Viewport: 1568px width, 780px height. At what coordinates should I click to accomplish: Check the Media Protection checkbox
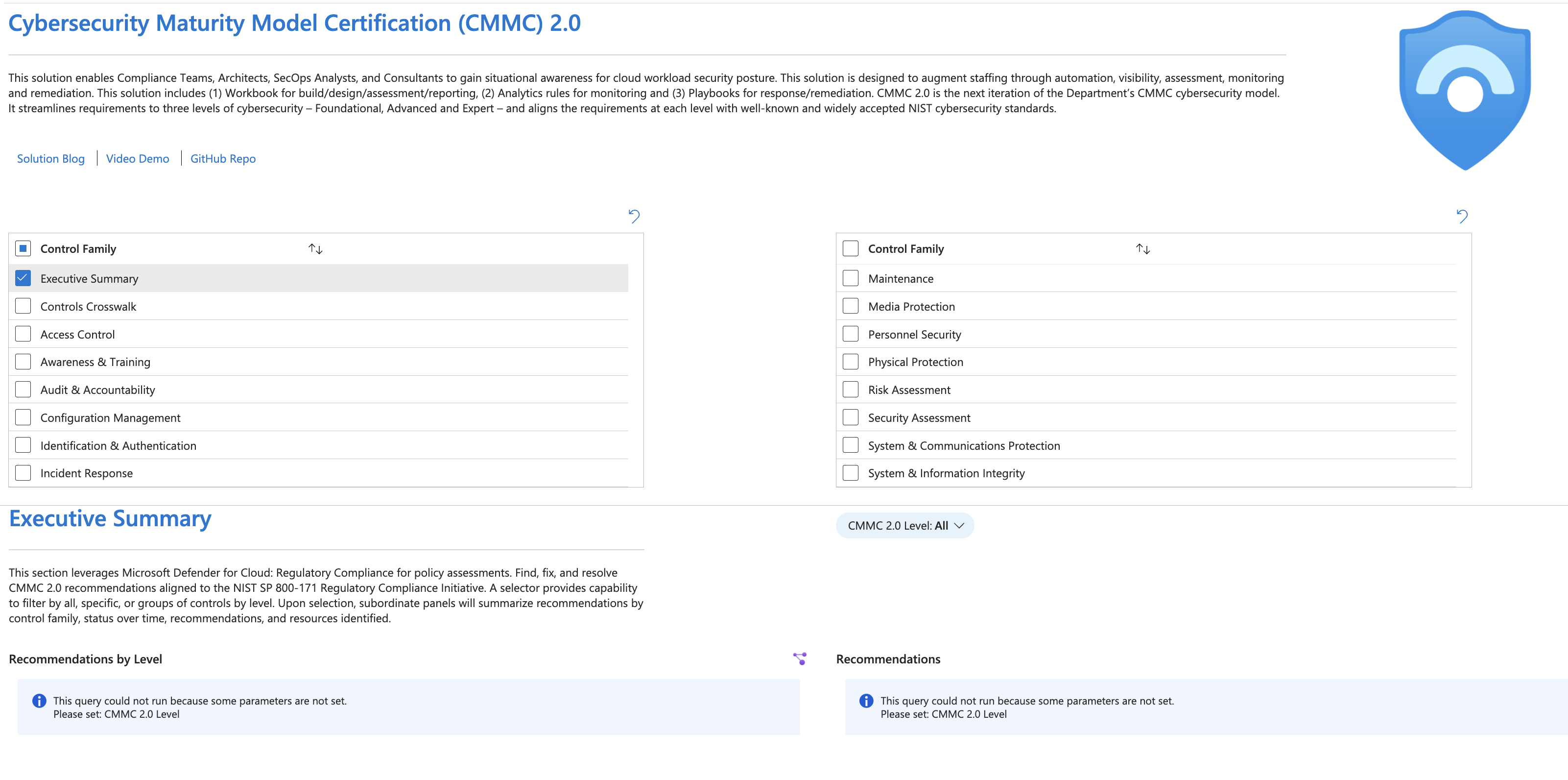851,306
